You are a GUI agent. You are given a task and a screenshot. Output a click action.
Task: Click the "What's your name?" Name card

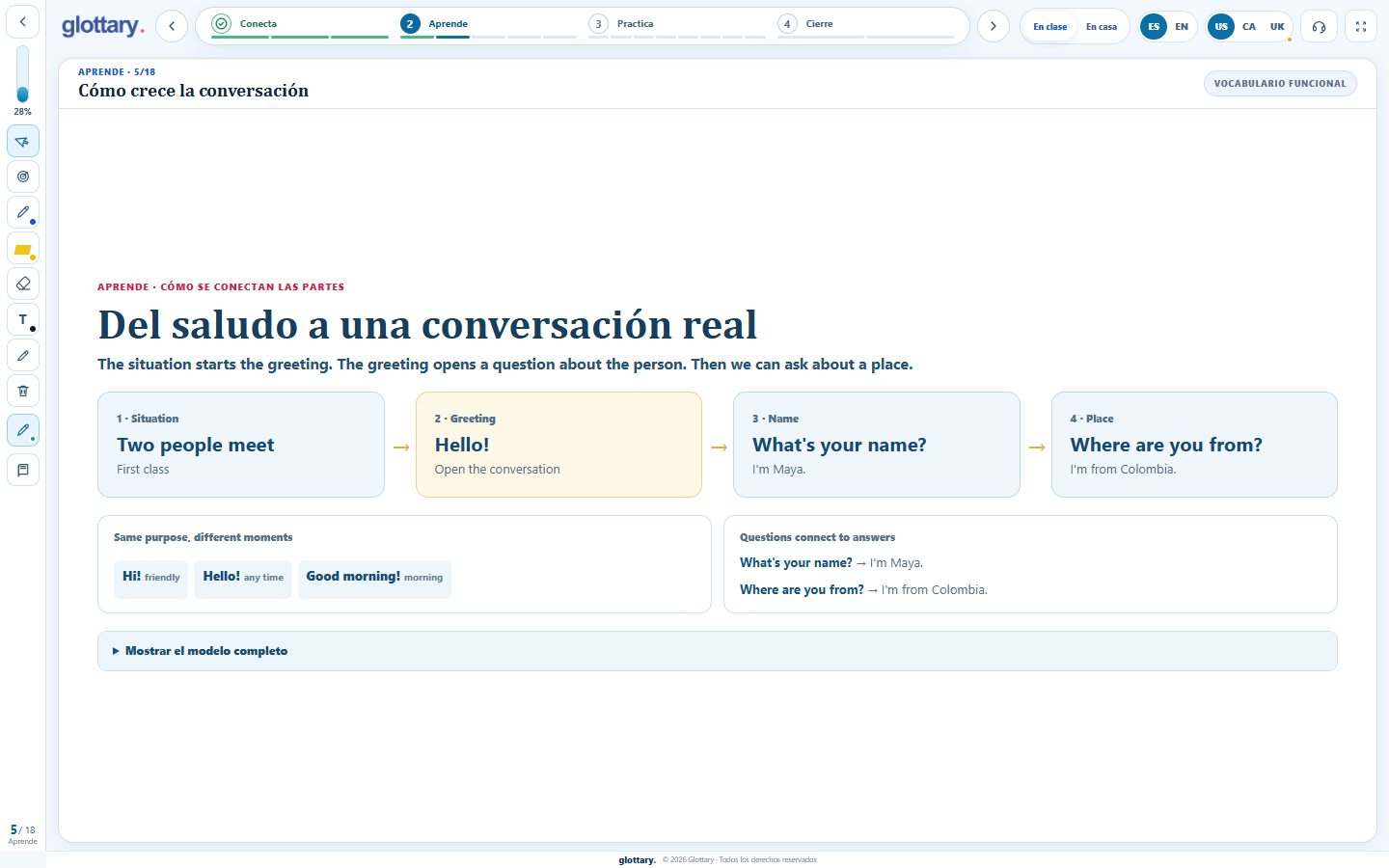click(x=877, y=445)
